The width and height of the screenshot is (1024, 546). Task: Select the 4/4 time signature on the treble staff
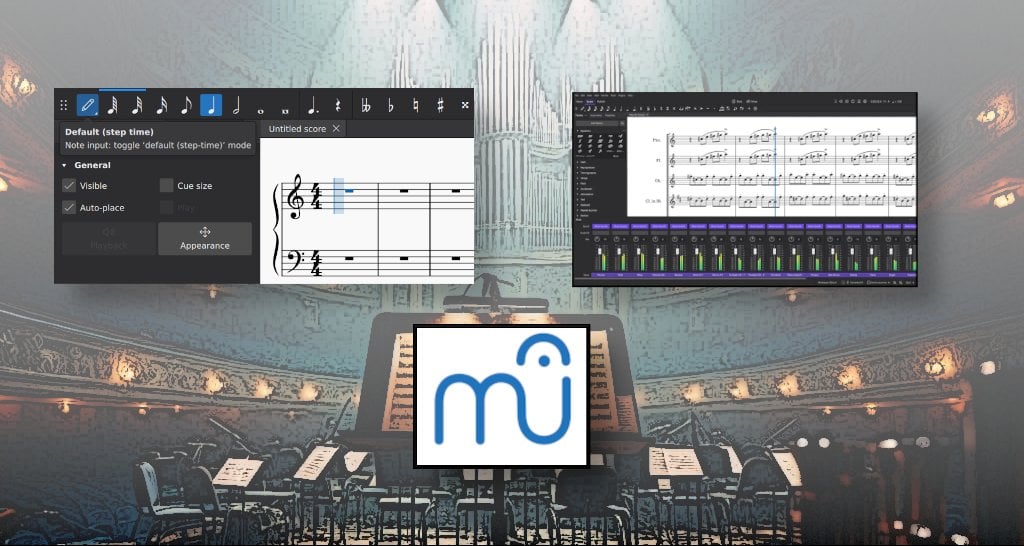pyautogui.click(x=317, y=197)
